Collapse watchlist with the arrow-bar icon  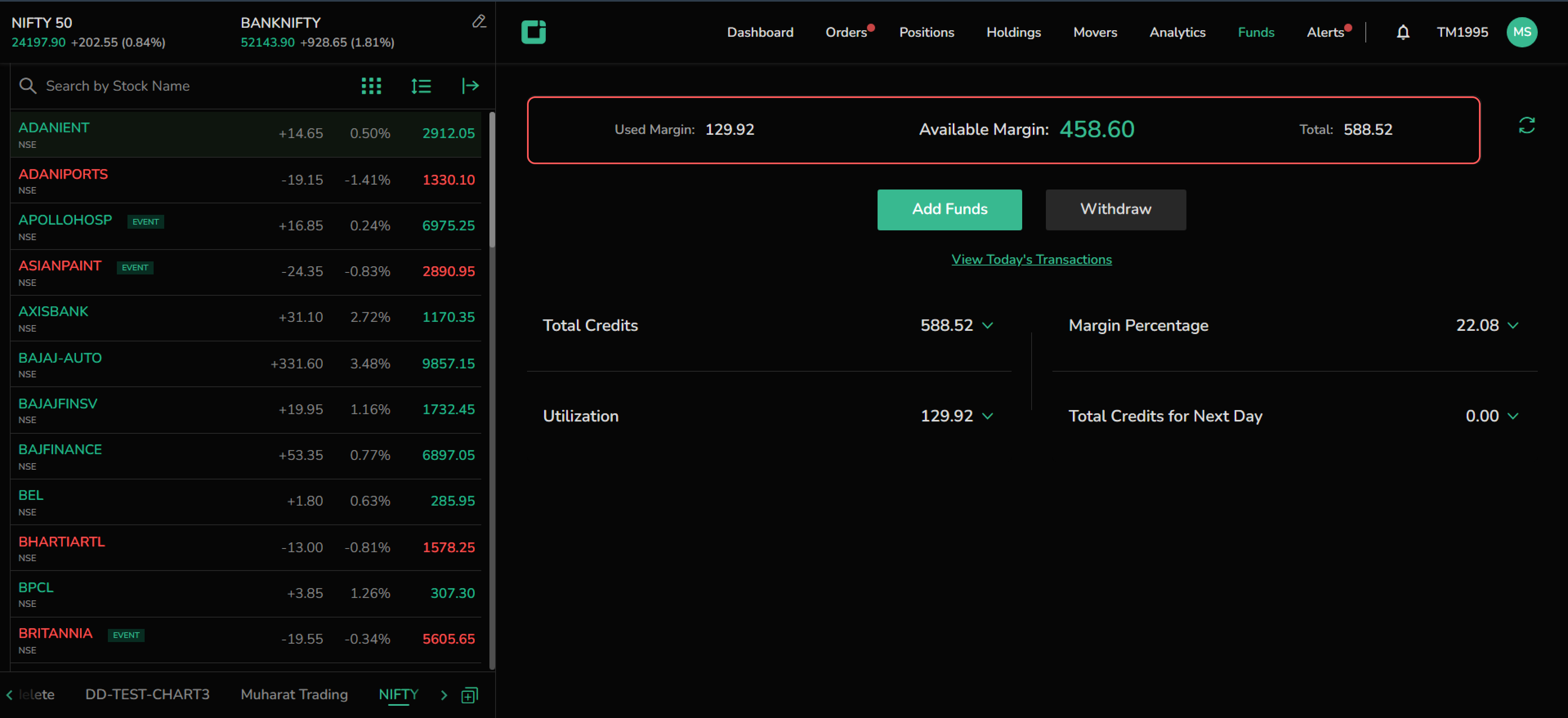(470, 86)
